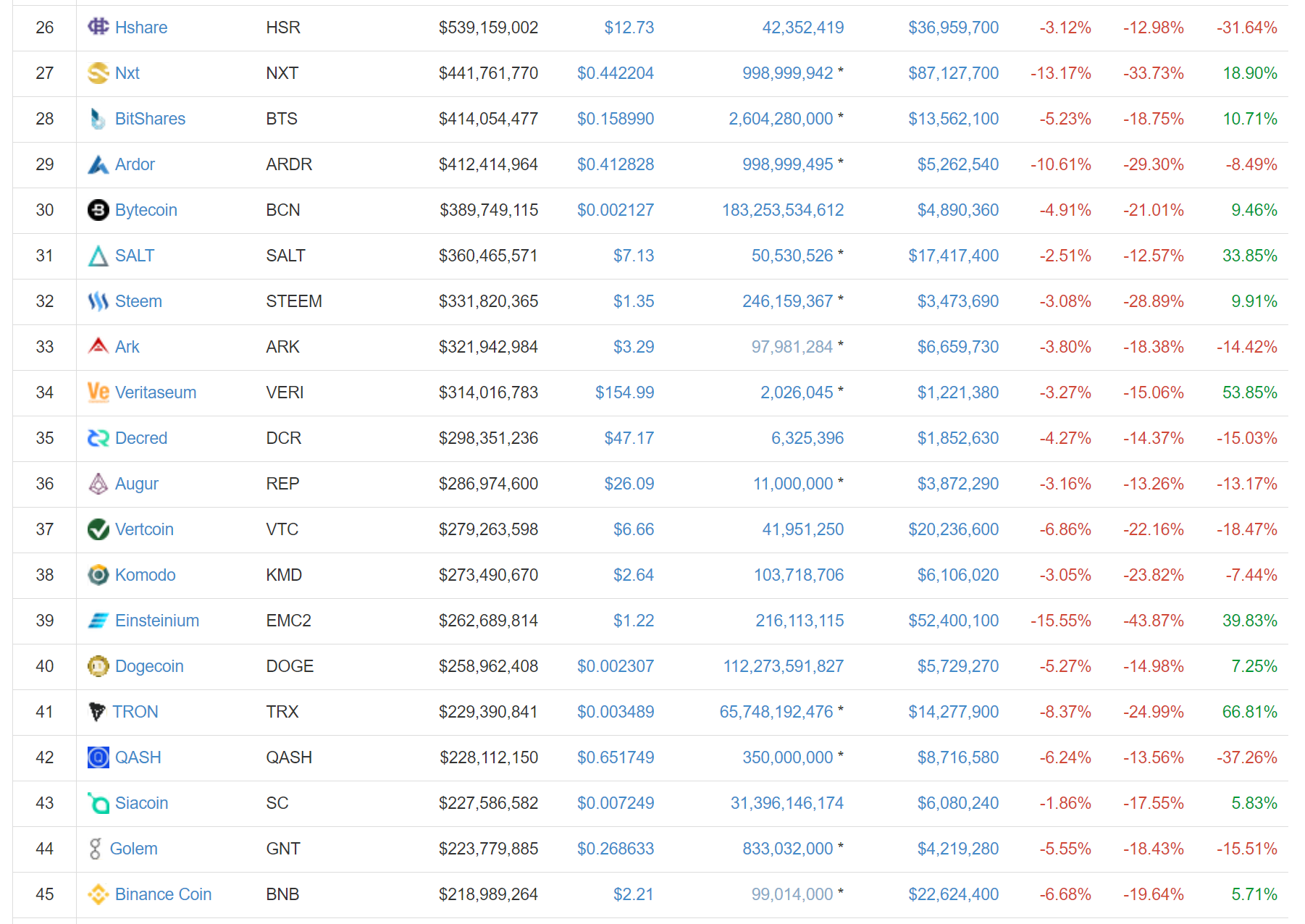Select rank number 35 cell
The image size is (1305, 924).
[45, 438]
